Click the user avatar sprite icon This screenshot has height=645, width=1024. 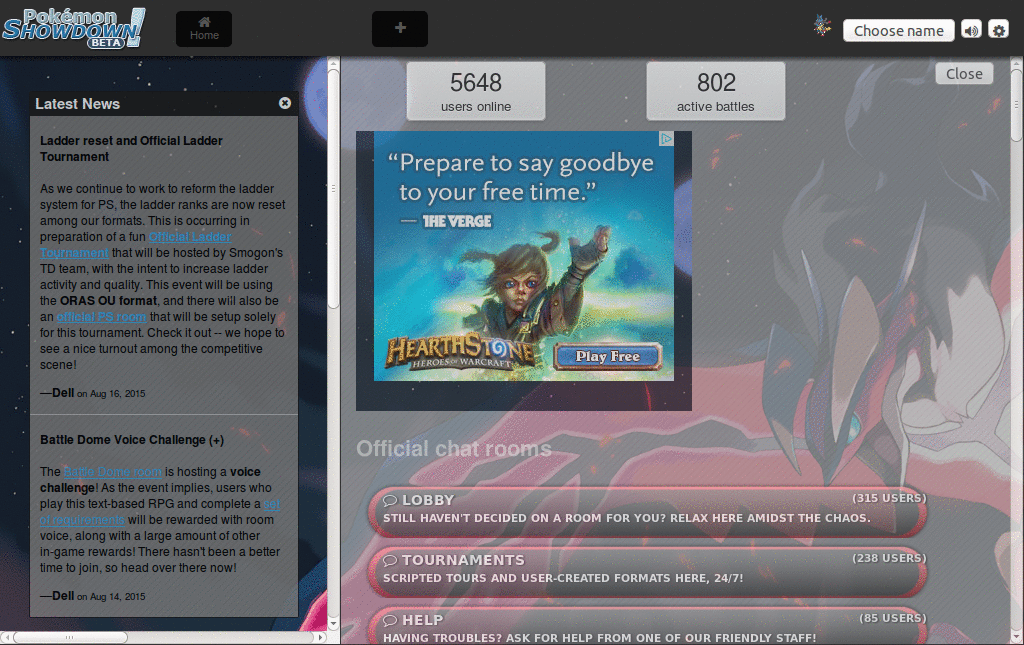[x=822, y=27]
